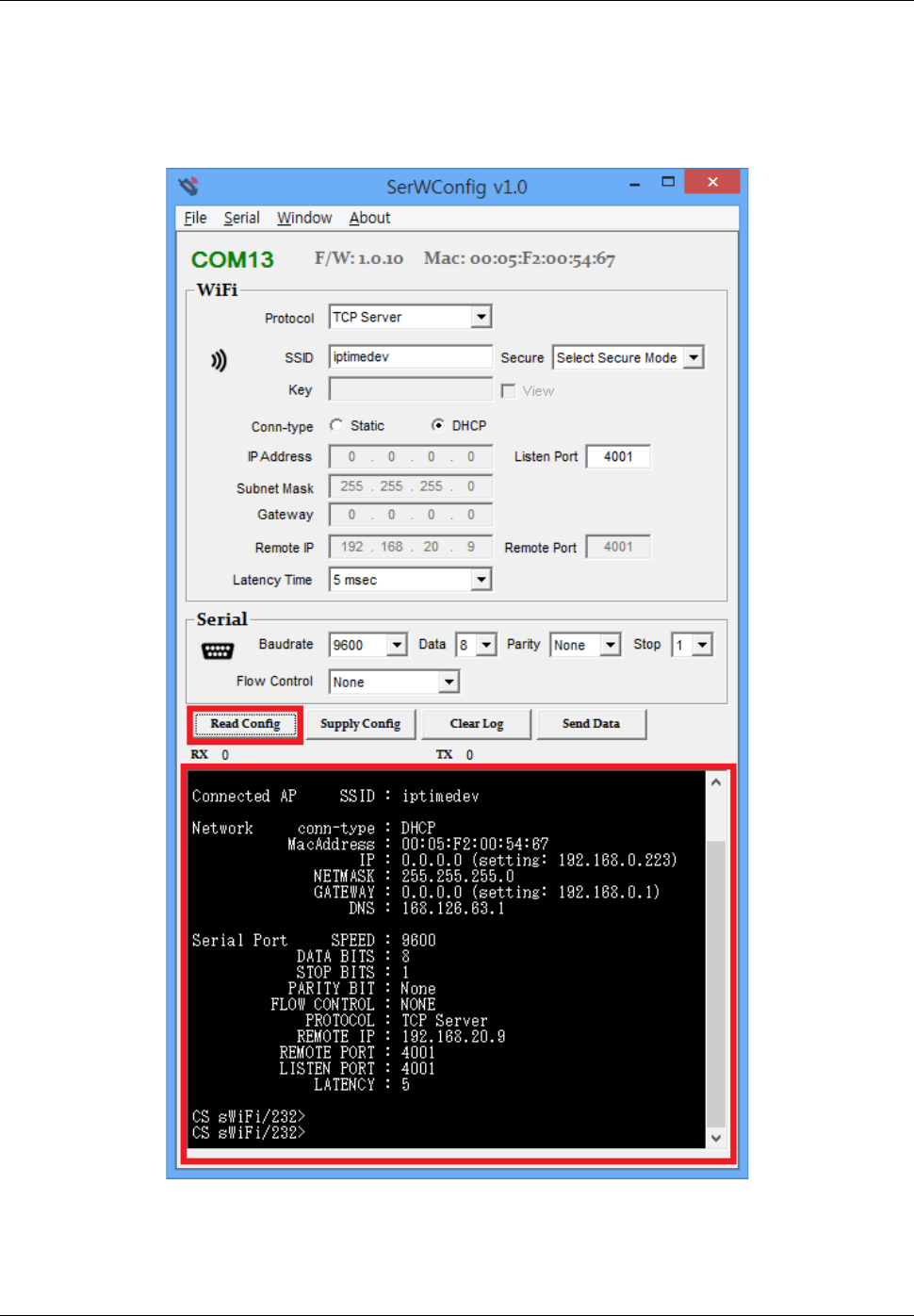Expand the Protocol dropdown showing TCP Server
The height and width of the screenshot is (1316, 914).
(x=481, y=317)
